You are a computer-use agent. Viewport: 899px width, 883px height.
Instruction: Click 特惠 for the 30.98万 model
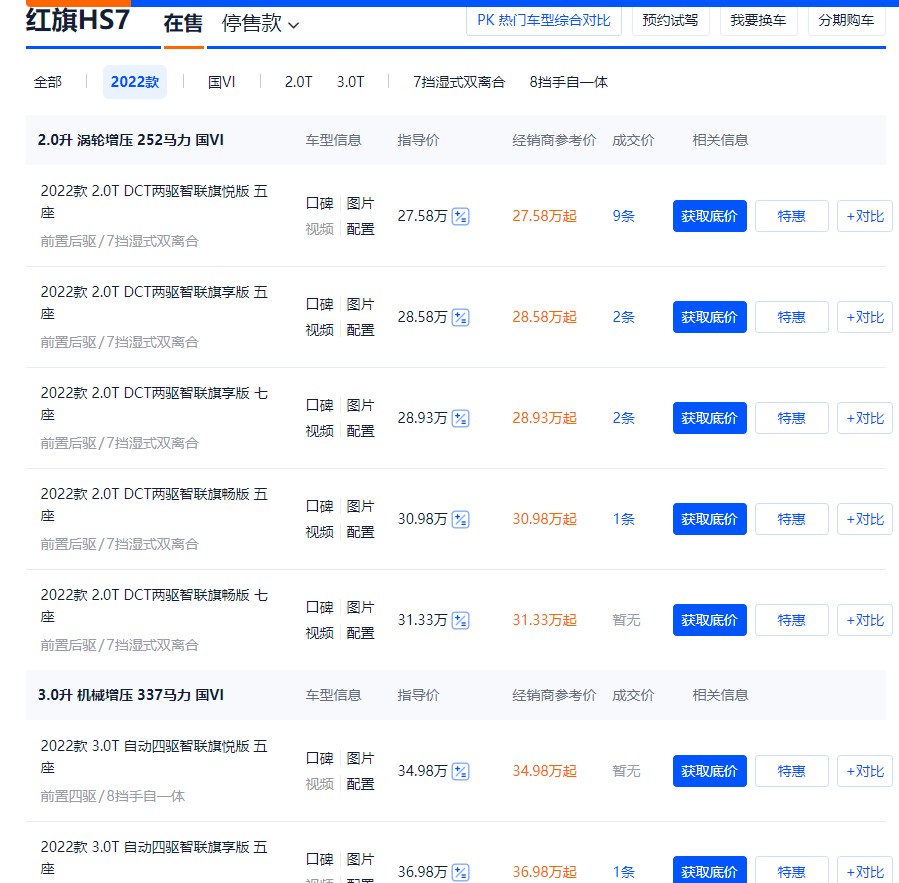[x=791, y=519]
